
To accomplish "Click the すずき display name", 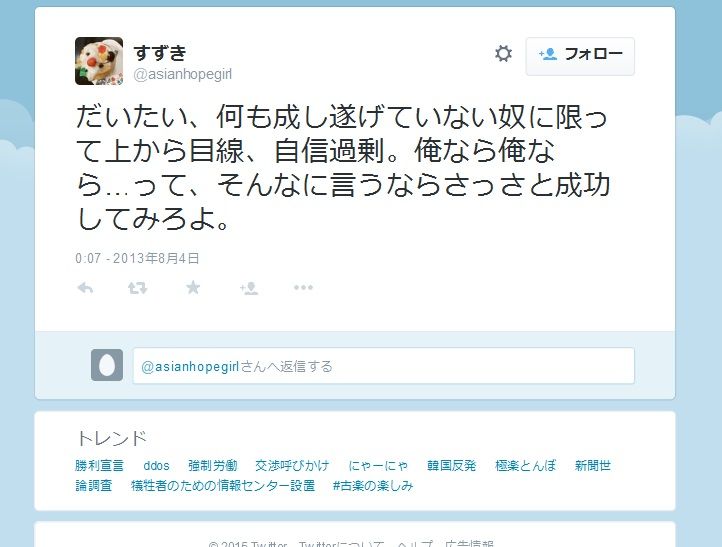I will pos(160,53).
